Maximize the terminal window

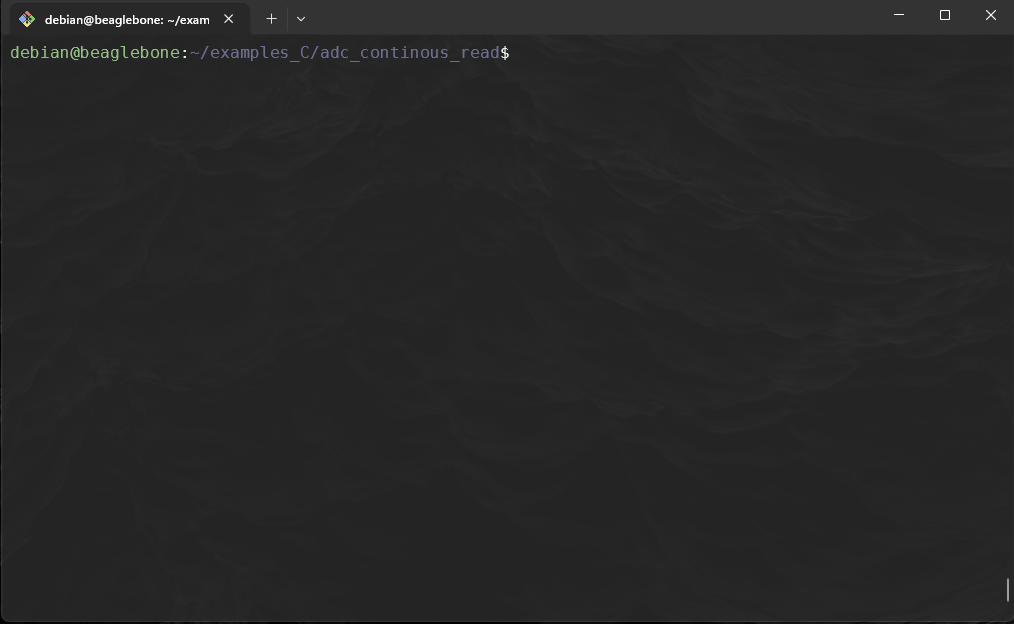[945, 15]
